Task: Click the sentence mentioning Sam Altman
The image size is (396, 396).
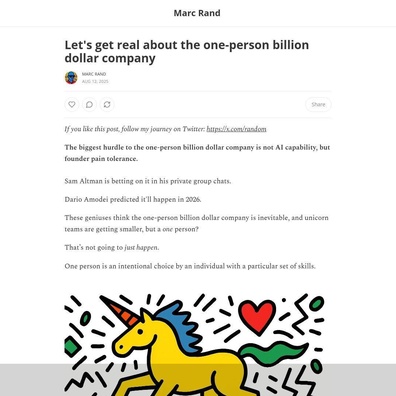Action: pos(148,181)
